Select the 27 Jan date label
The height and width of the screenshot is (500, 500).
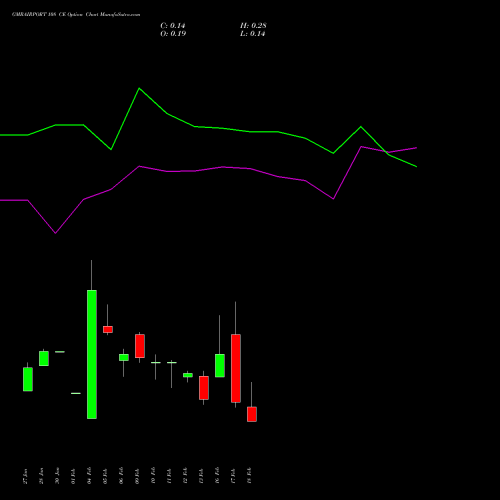click(x=26, y=476)
